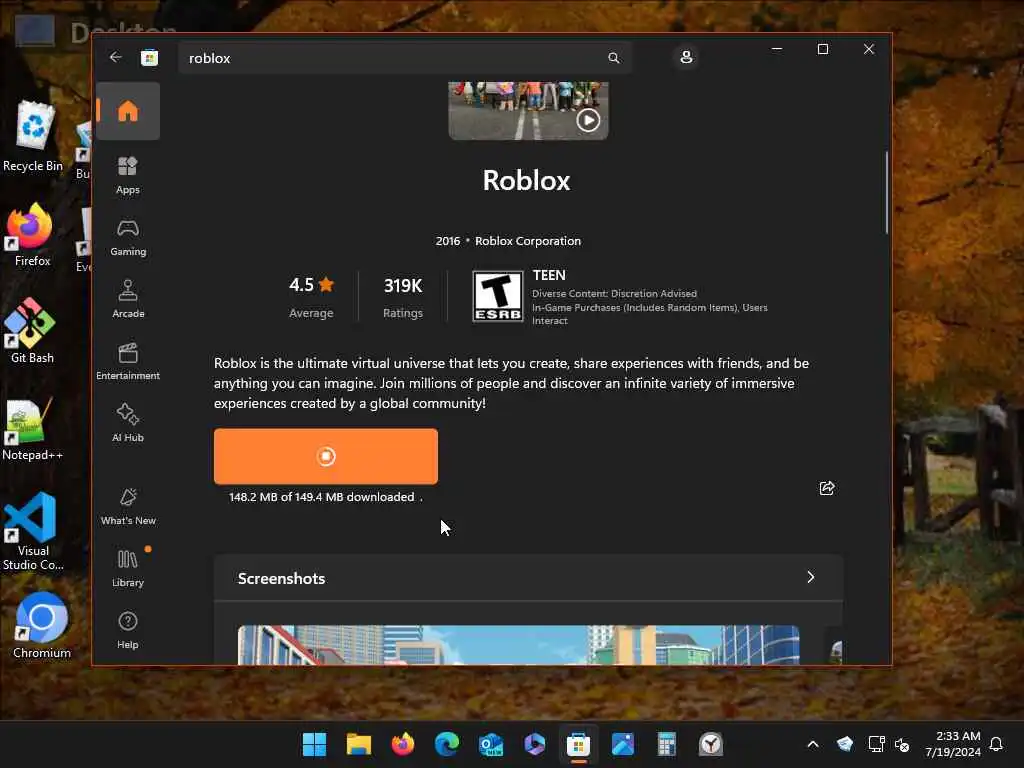Open the Entertainment section in the sidebar
The image size is (1024, 768).
coord(128,361)
